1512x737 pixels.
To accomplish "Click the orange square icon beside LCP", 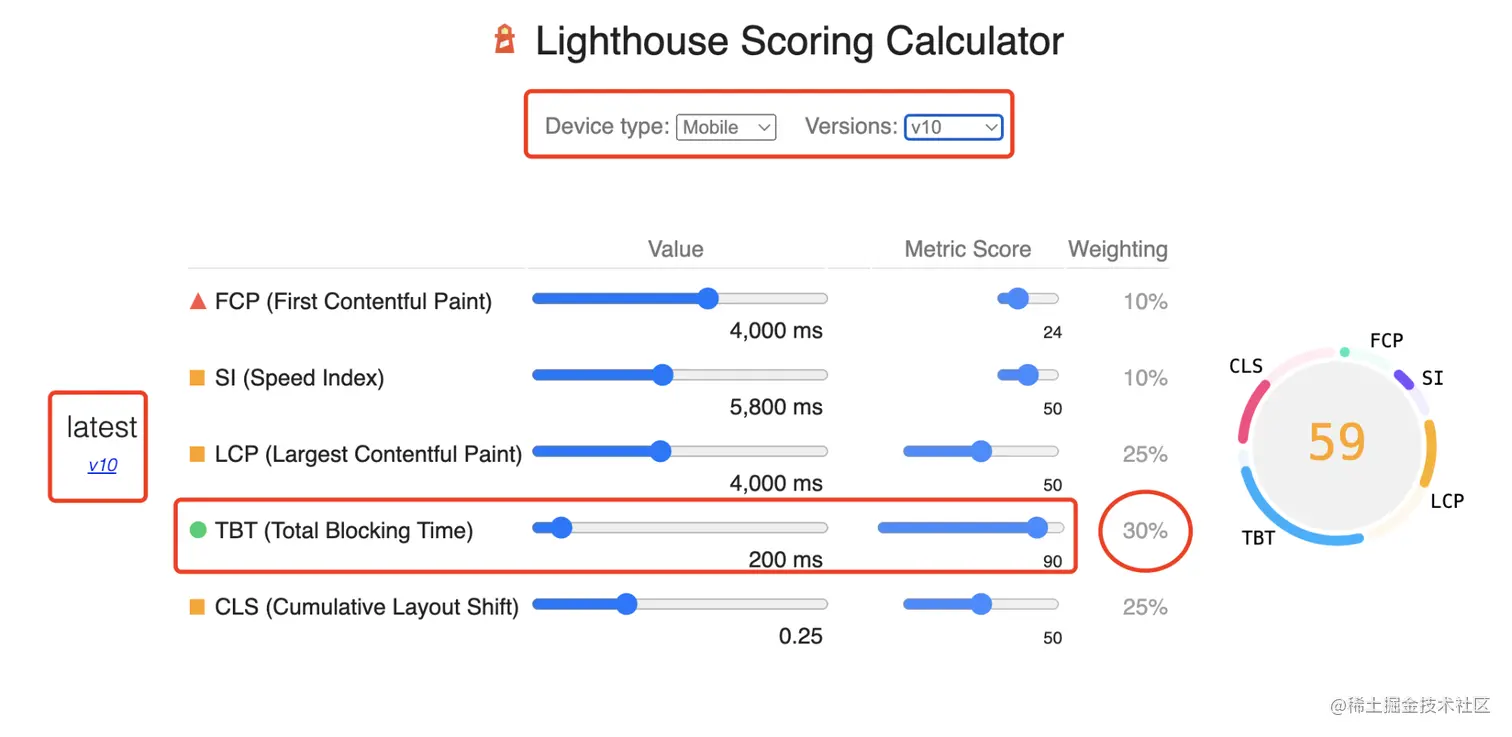I will [198, 454].
